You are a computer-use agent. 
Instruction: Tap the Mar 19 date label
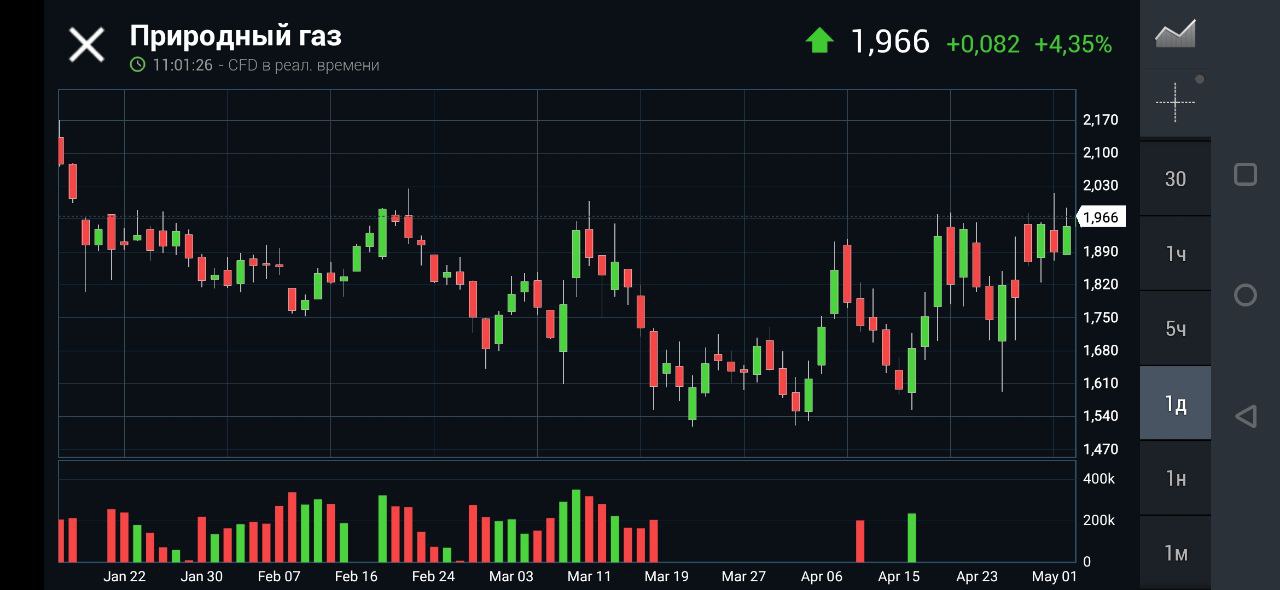click(666, 576)
